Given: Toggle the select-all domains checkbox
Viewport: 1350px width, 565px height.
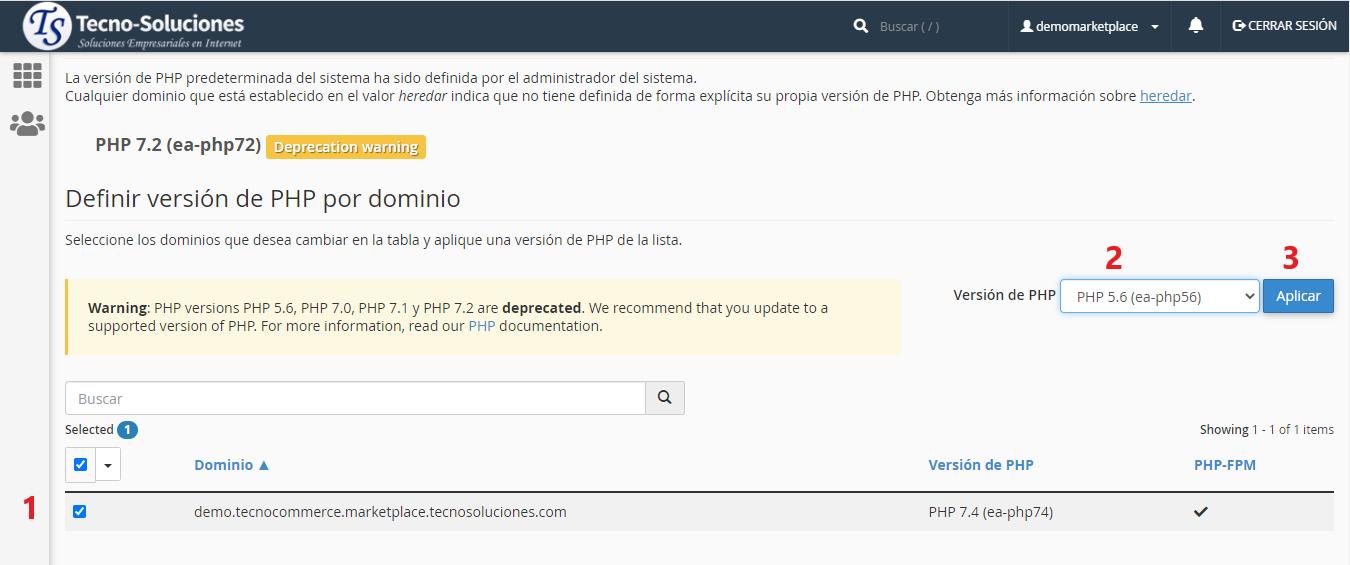Looking at the screenshot, I should pos(81,464).
